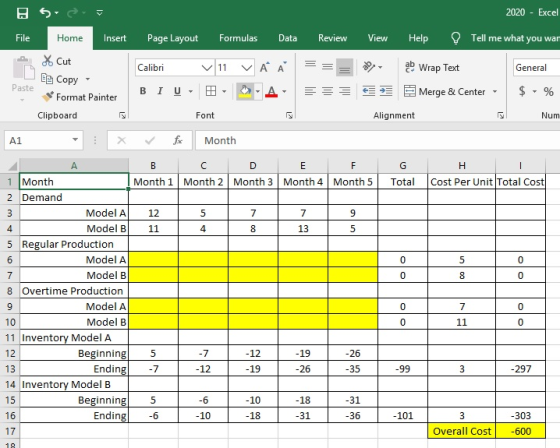This screenshot has width=560, height=448.
Task: Switch to the Page Layout tab
Action: point(172,38)
